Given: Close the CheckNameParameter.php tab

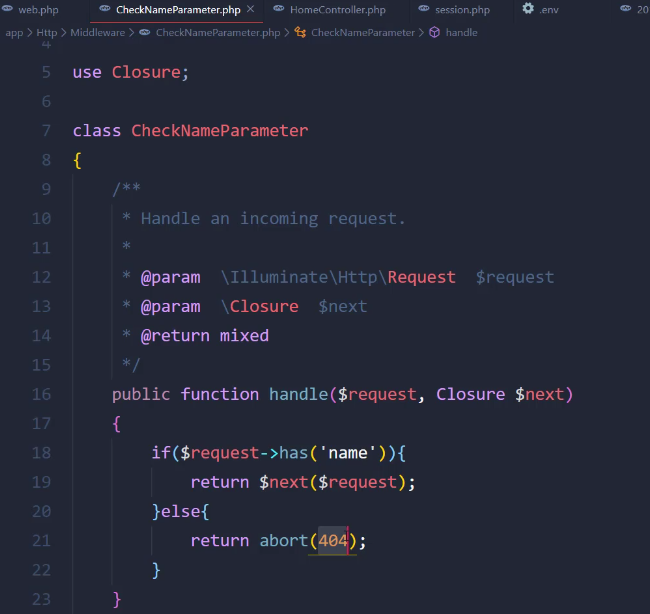Looking at the screenshot, I should click(x=250, y=10).
